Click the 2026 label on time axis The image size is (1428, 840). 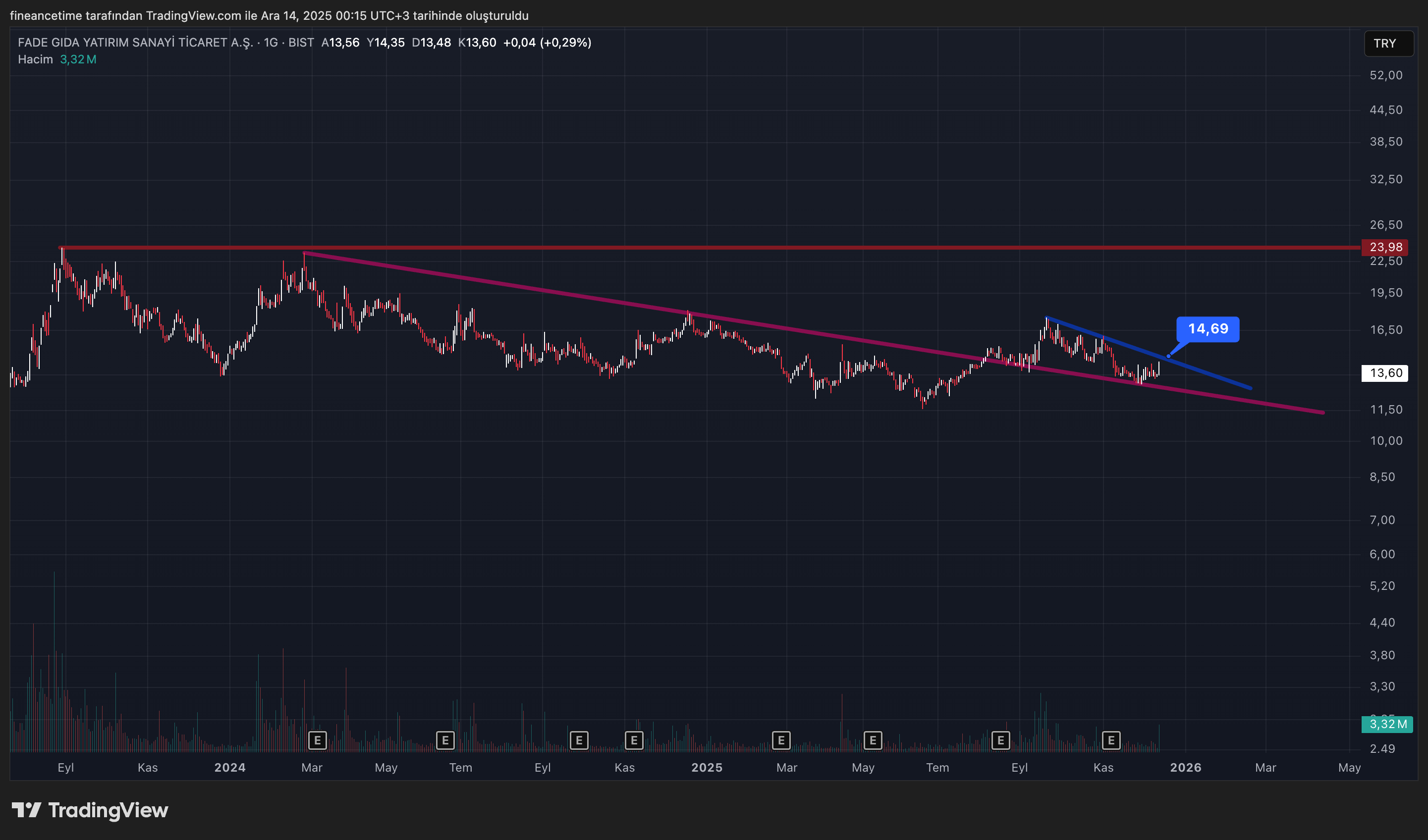(1186, 768)
